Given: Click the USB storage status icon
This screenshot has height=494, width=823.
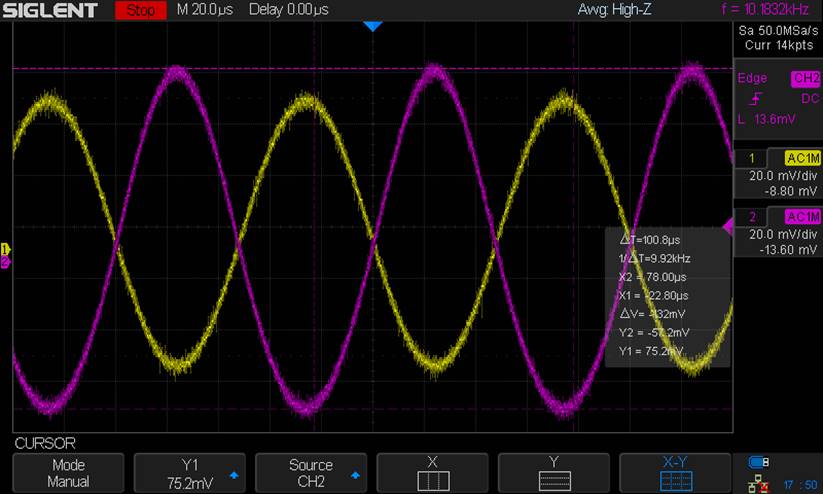Looking at the screenshot, I should pos(761,462).
